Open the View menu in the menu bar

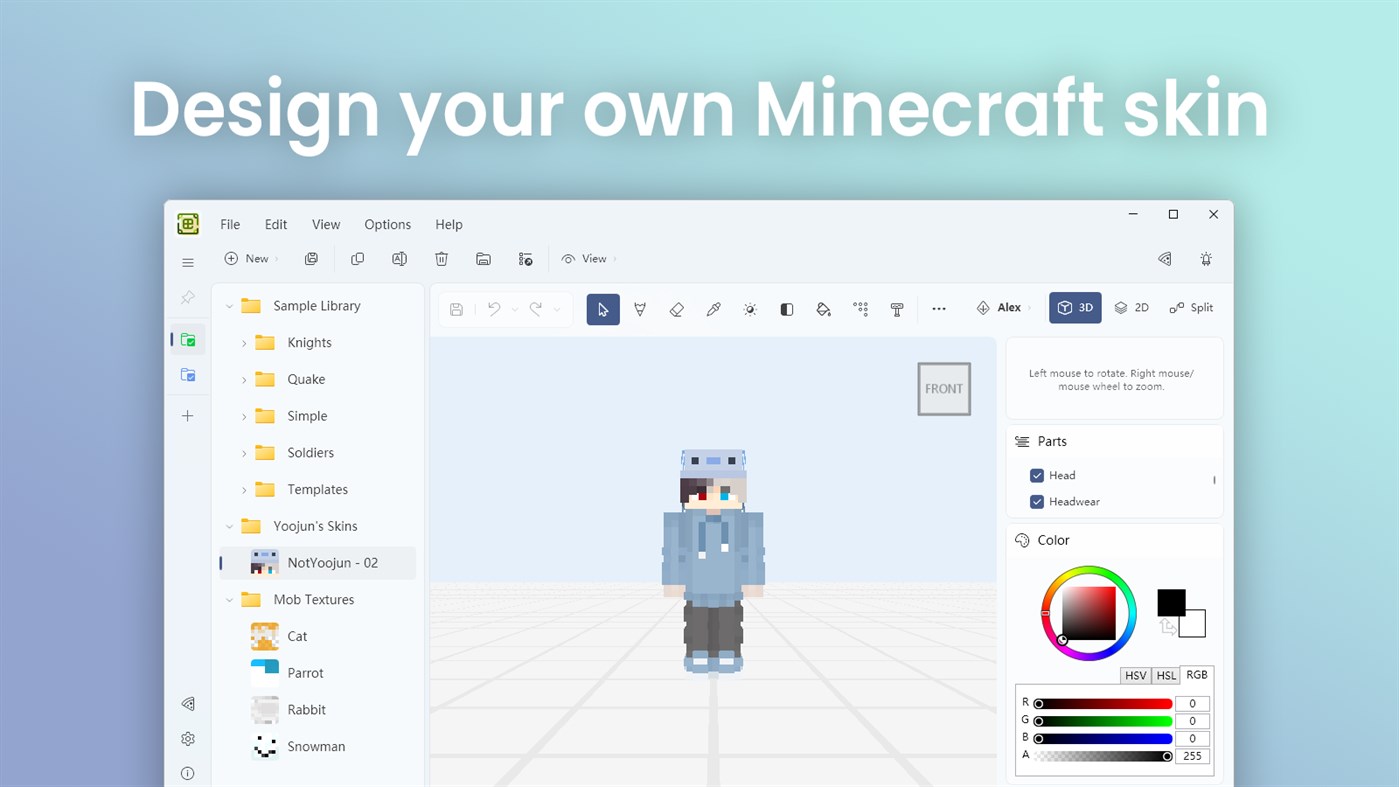(x=326, y=225)
